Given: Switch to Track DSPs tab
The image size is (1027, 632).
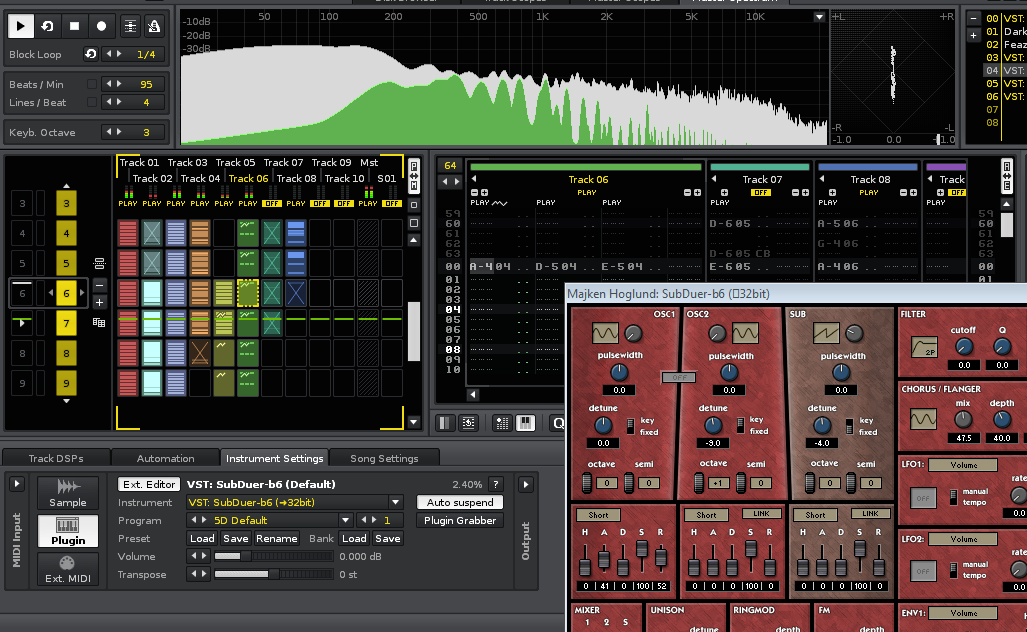Looking at the screenshot, I should [56, 458].
